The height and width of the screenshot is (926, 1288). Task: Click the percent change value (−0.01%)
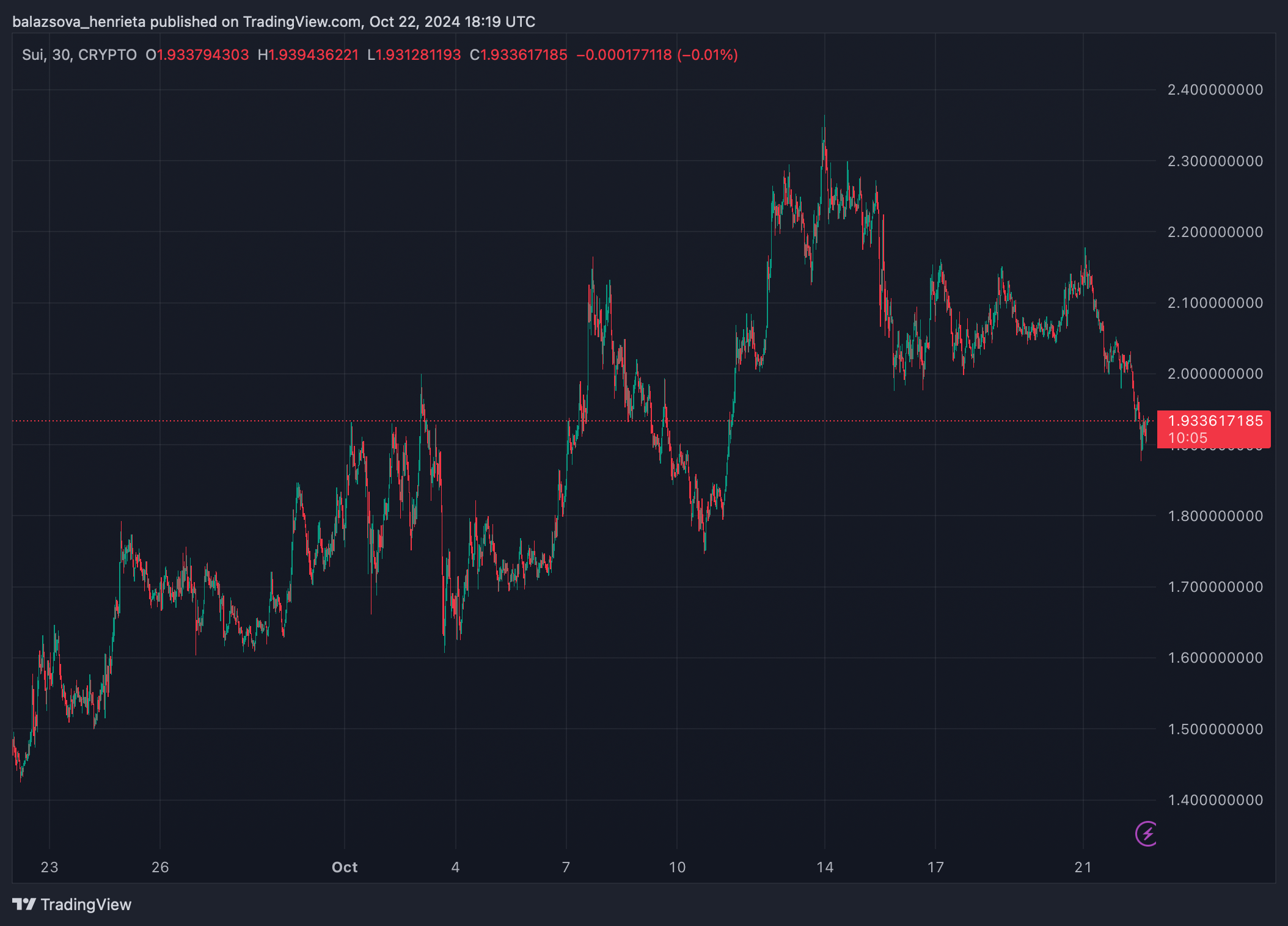coord(708,55)
